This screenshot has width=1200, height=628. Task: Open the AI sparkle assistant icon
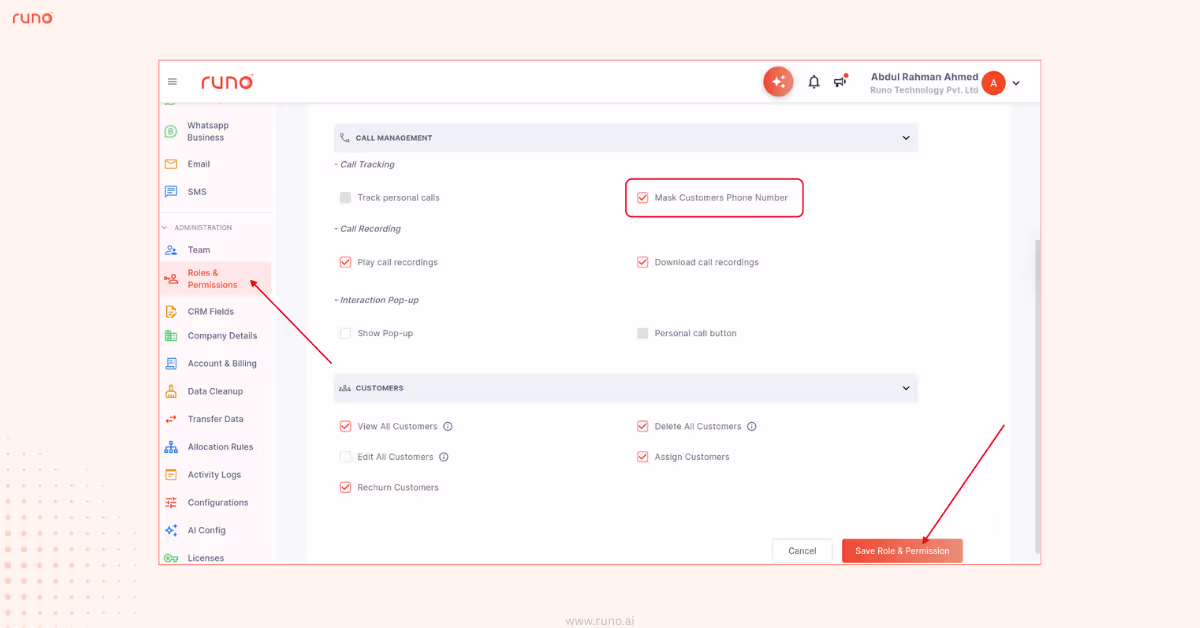[x=778, y=82]
